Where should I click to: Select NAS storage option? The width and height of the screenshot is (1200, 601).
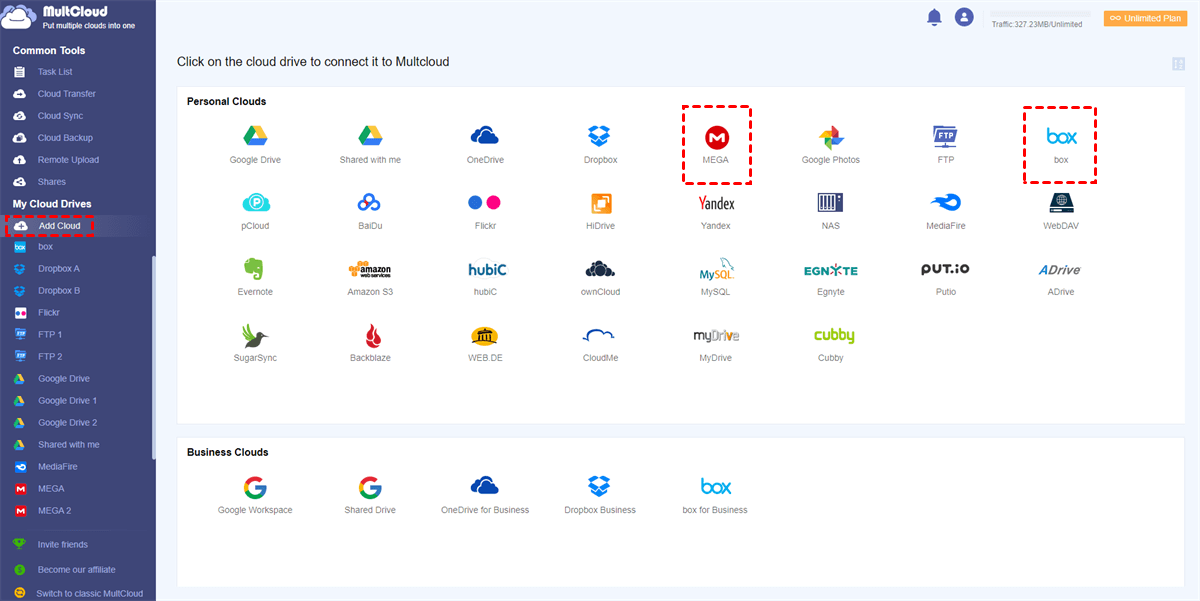click(831, 211)
